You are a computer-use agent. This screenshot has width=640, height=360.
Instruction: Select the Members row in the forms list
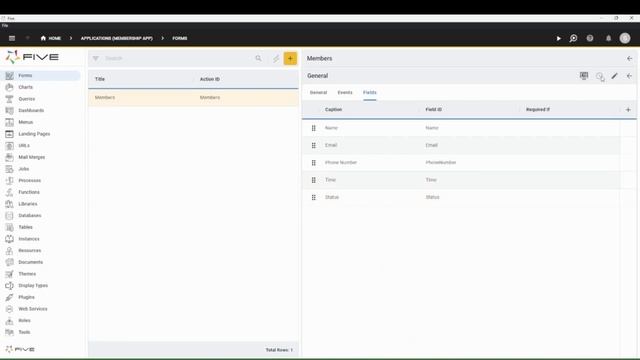point(193,98)
